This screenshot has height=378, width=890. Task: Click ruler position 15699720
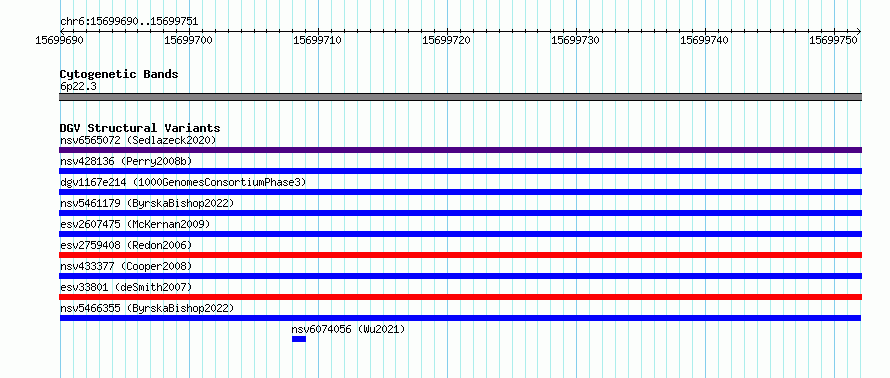point(447,40)
